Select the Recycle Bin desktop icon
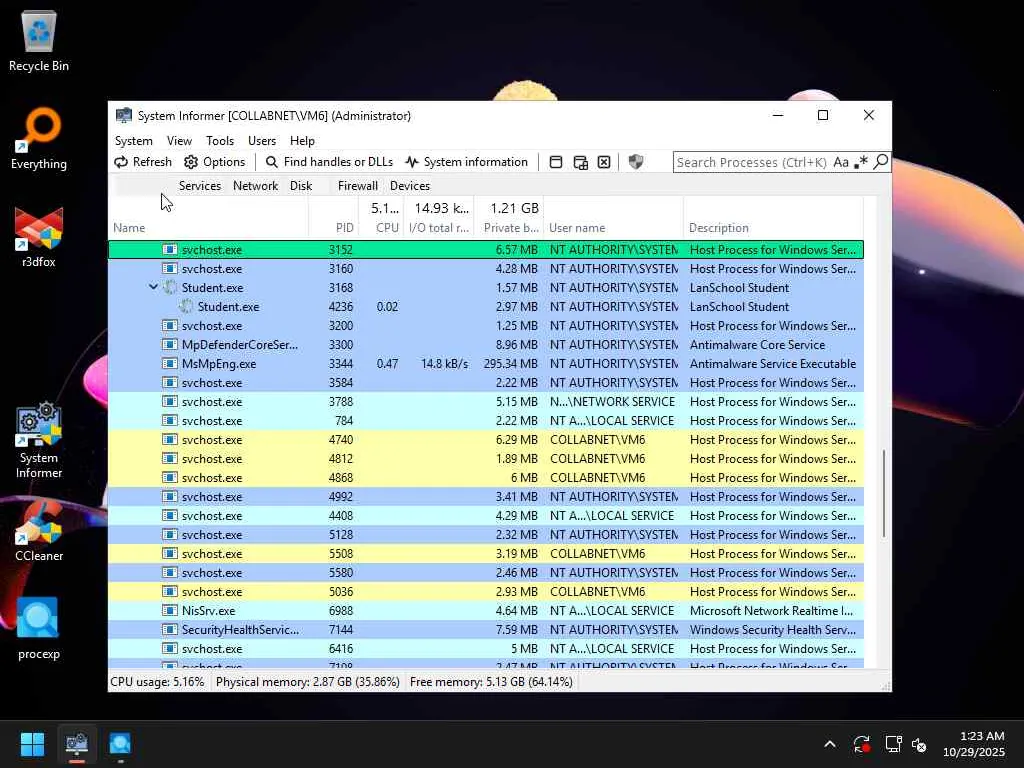Viewport: 1024px width, 768px height. 39,42
